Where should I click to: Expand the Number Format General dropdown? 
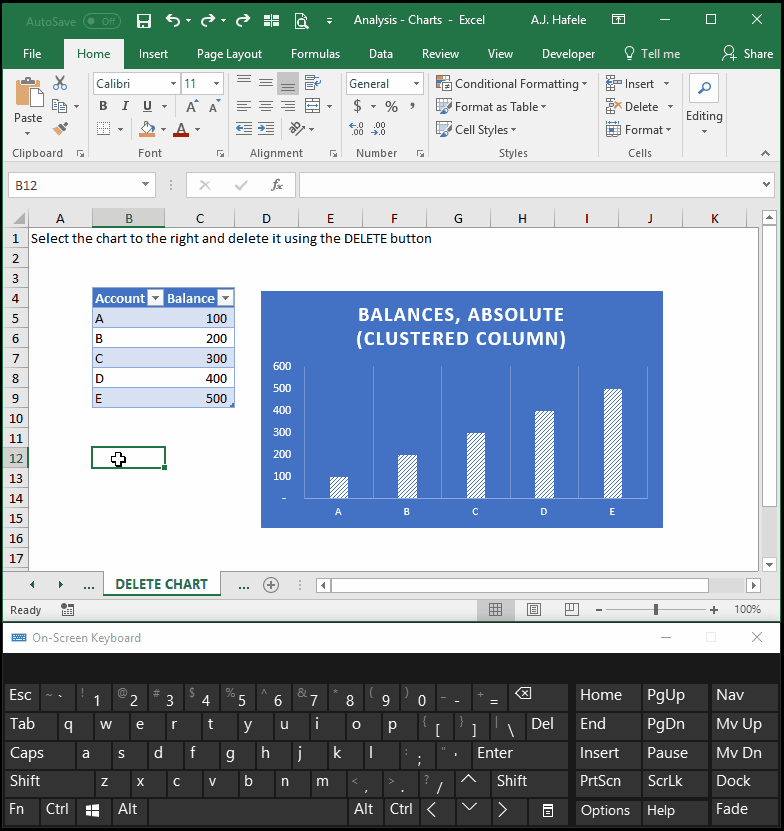coord(417,84)
